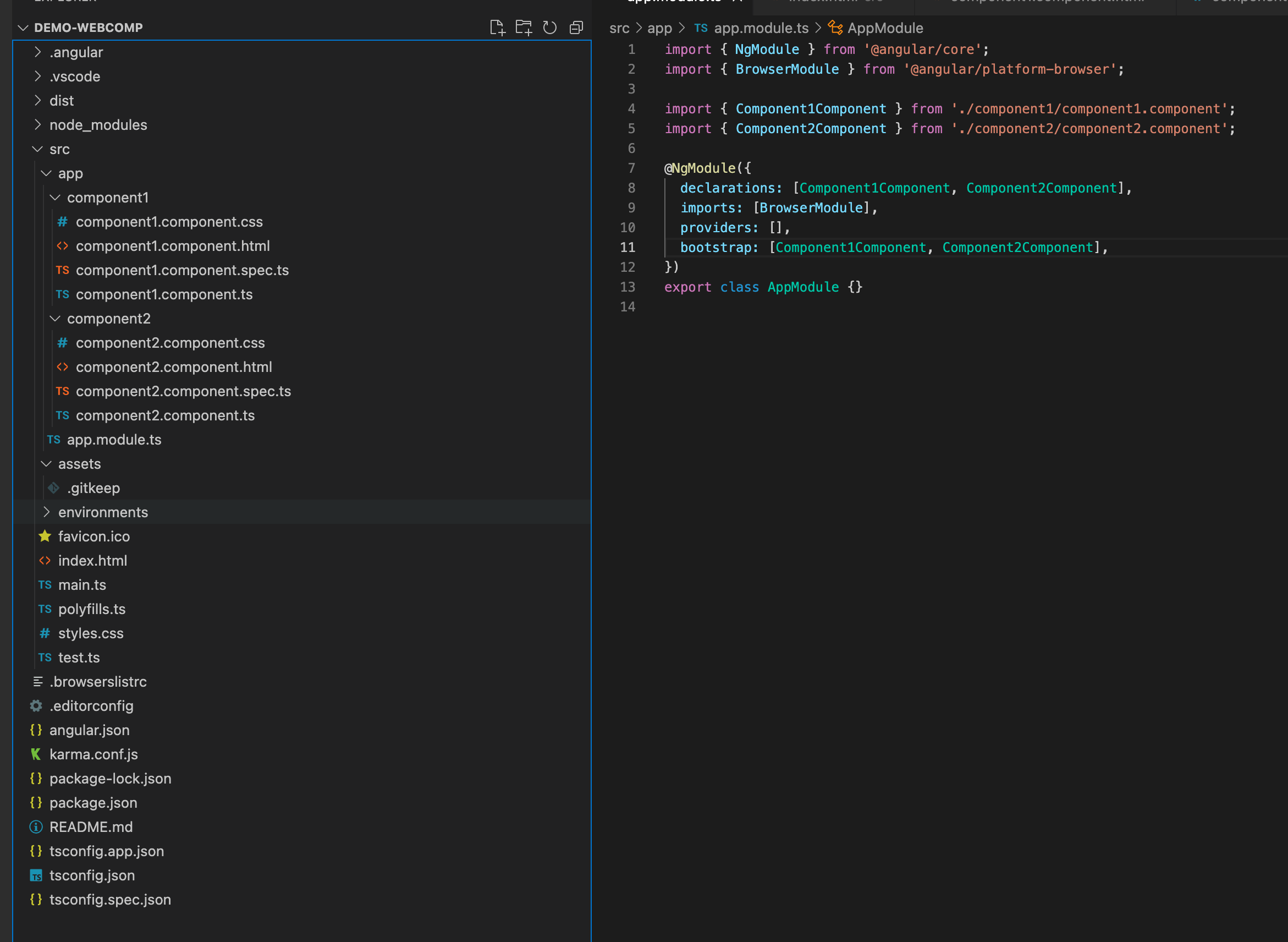Click the providers property on line 10

coord(715,227)
